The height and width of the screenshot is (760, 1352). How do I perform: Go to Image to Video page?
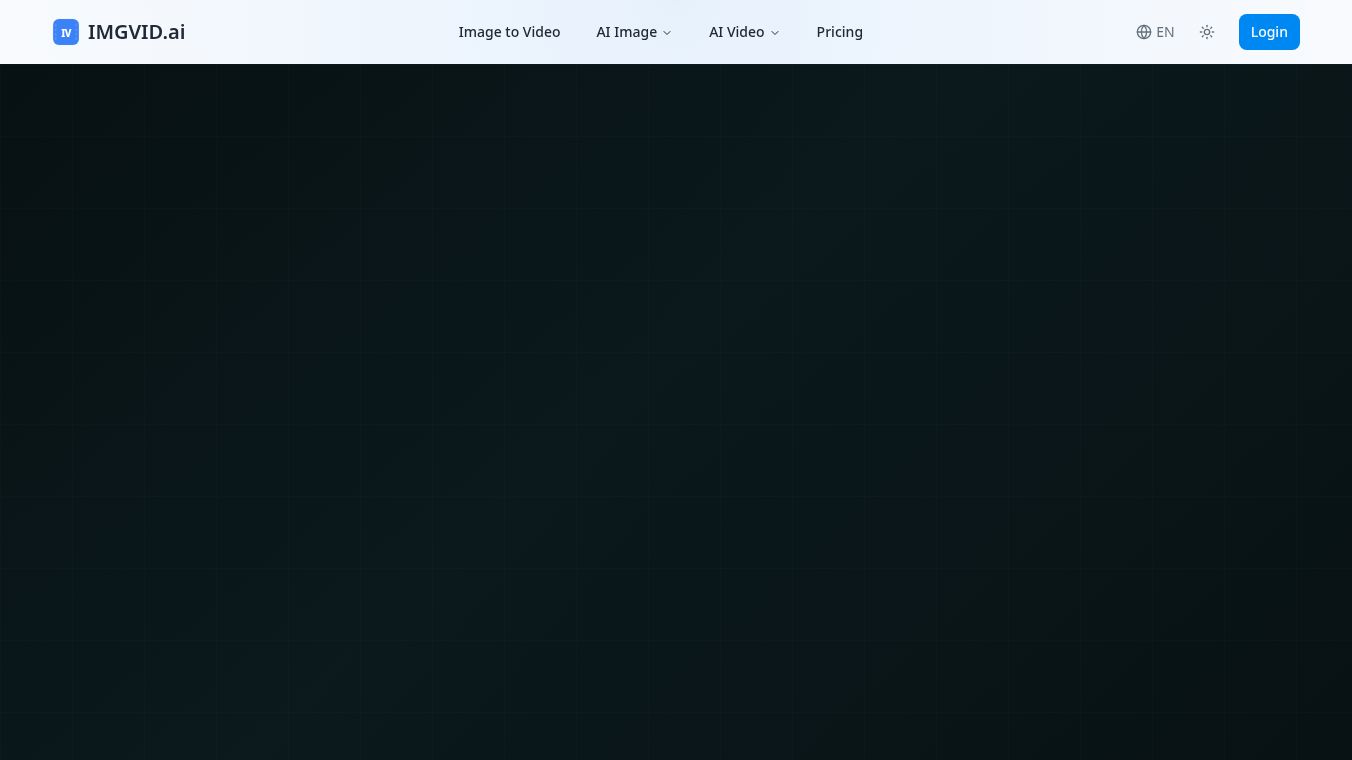pos(509,32)
